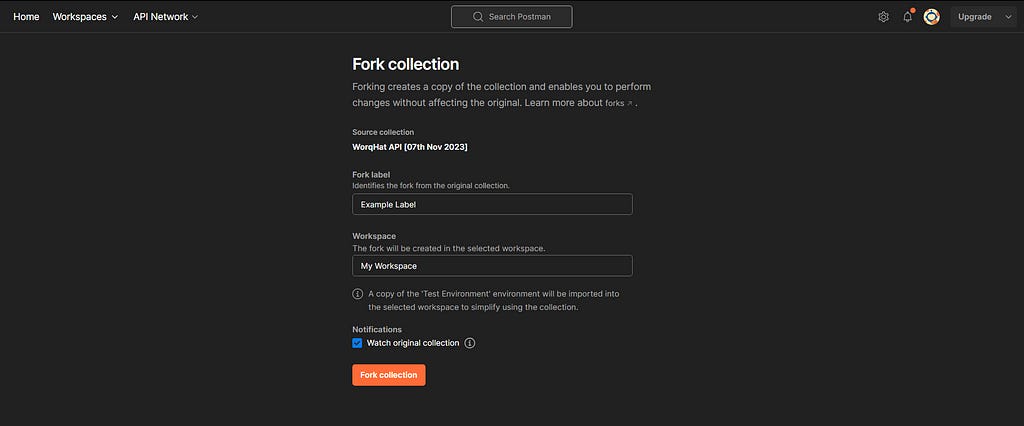Click the orange Fork collection button
The width and height of the screenshot is (1024, 426).
(x=389, y=375)
